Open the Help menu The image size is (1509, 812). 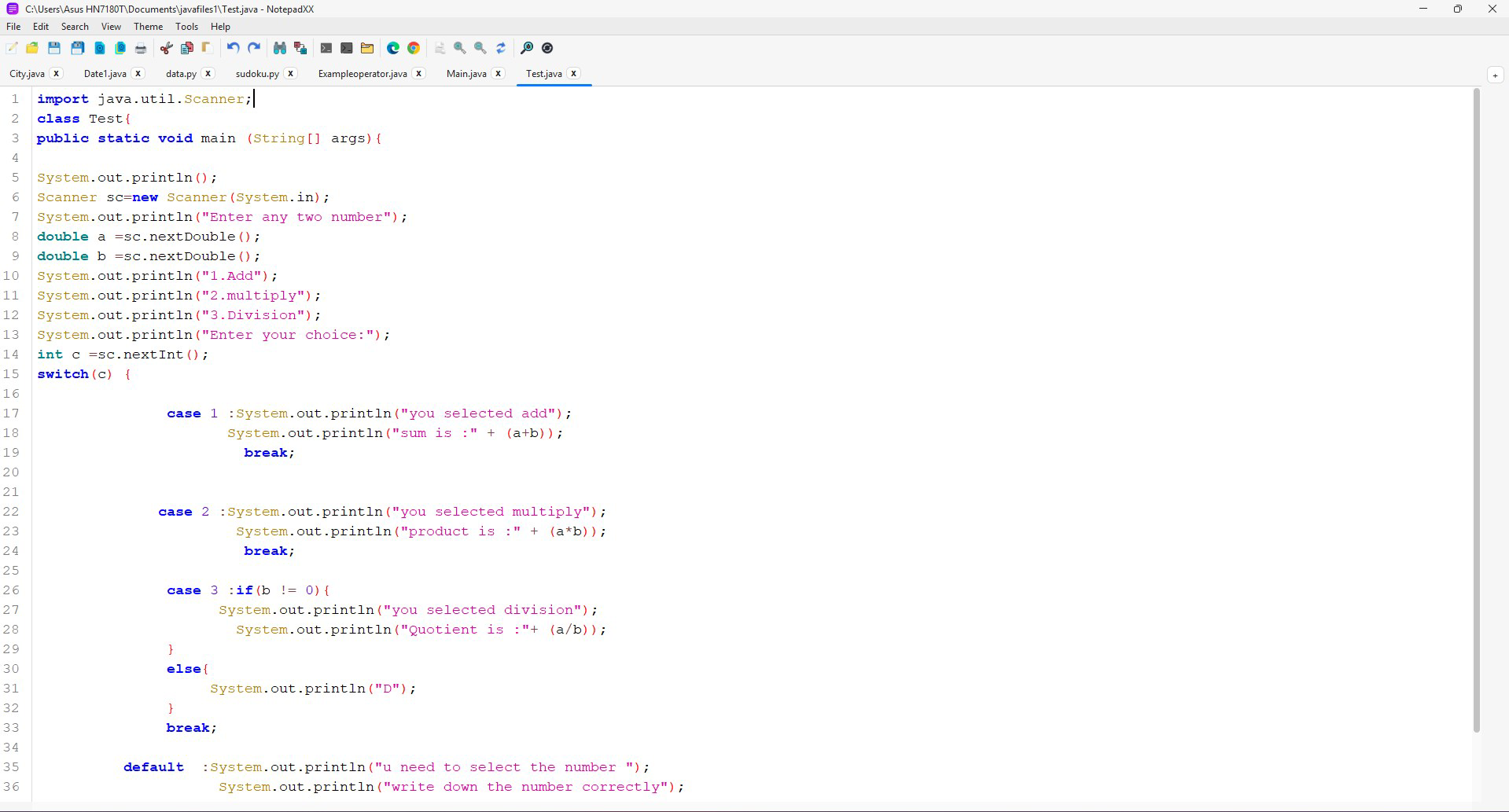pyautogui.click(x=220, y=26)
